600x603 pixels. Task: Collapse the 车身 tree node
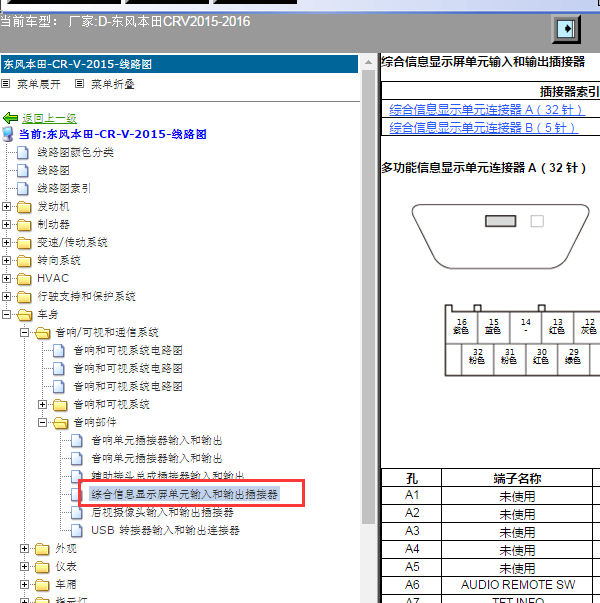pos(6,314)
